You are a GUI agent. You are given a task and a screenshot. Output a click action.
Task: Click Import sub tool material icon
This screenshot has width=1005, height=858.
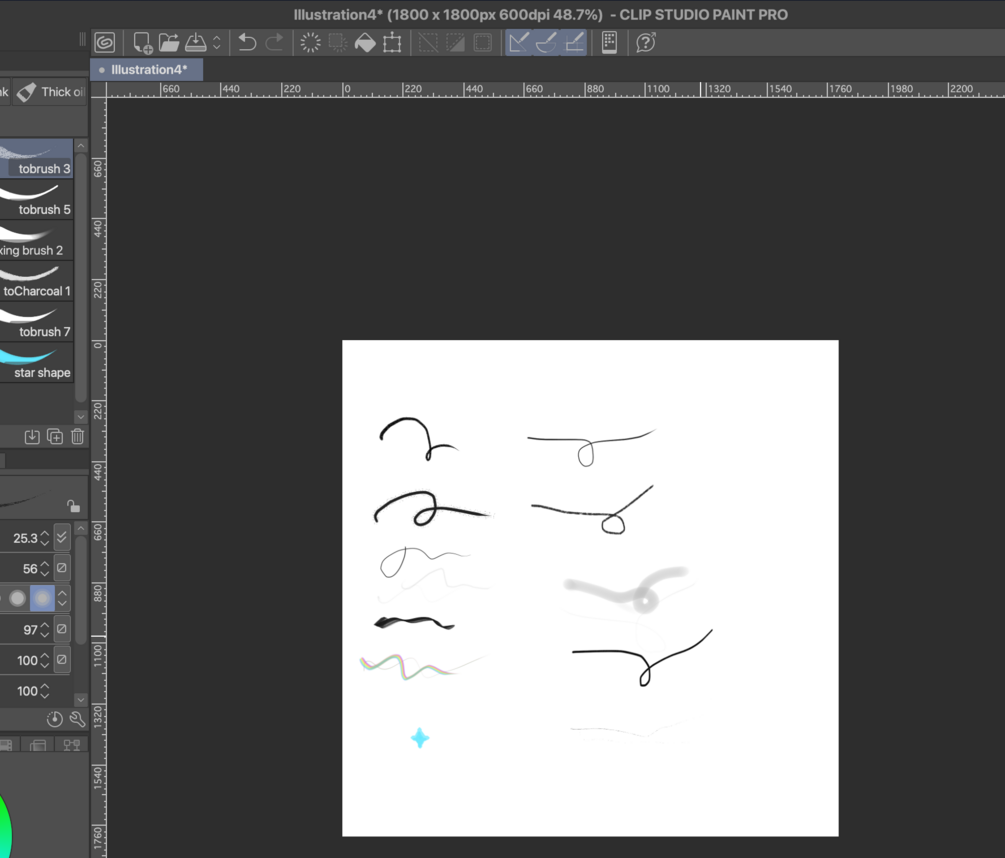[x=32, y=437]
